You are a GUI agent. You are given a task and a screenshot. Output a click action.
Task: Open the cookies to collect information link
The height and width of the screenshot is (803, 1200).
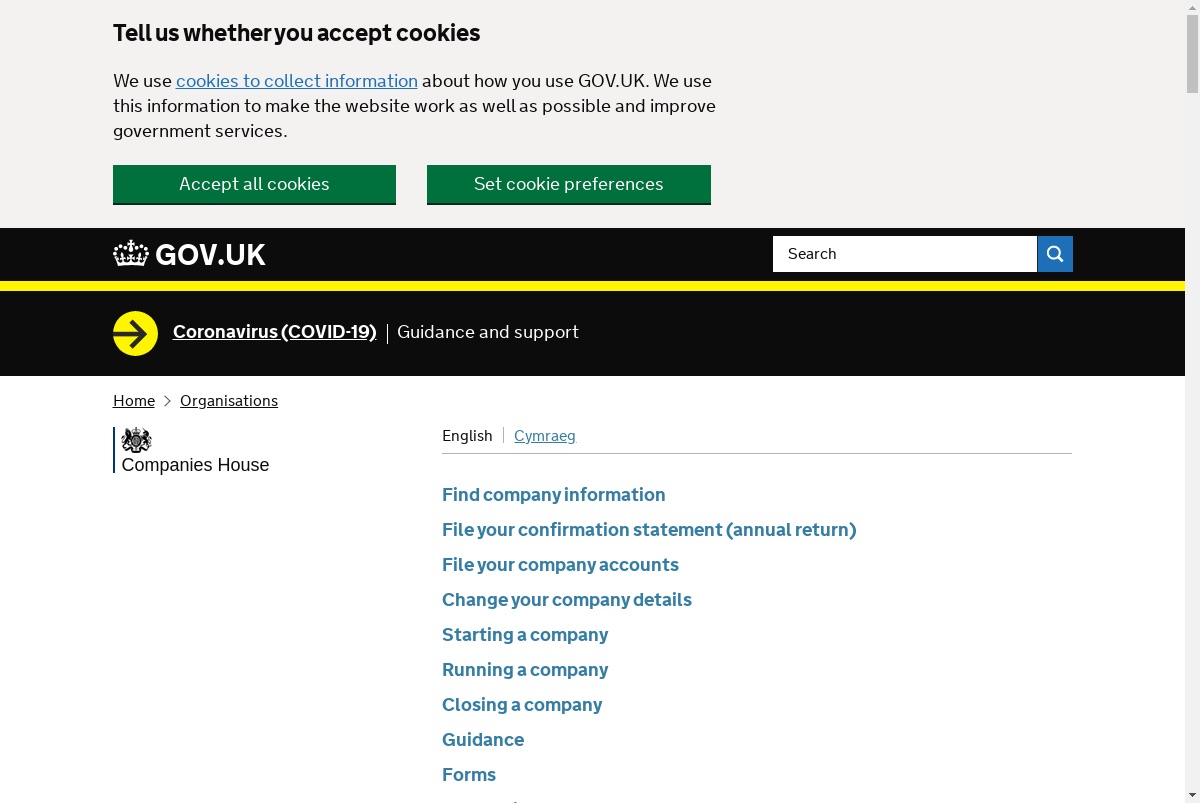pyautogui.click(x=297, y=81)
